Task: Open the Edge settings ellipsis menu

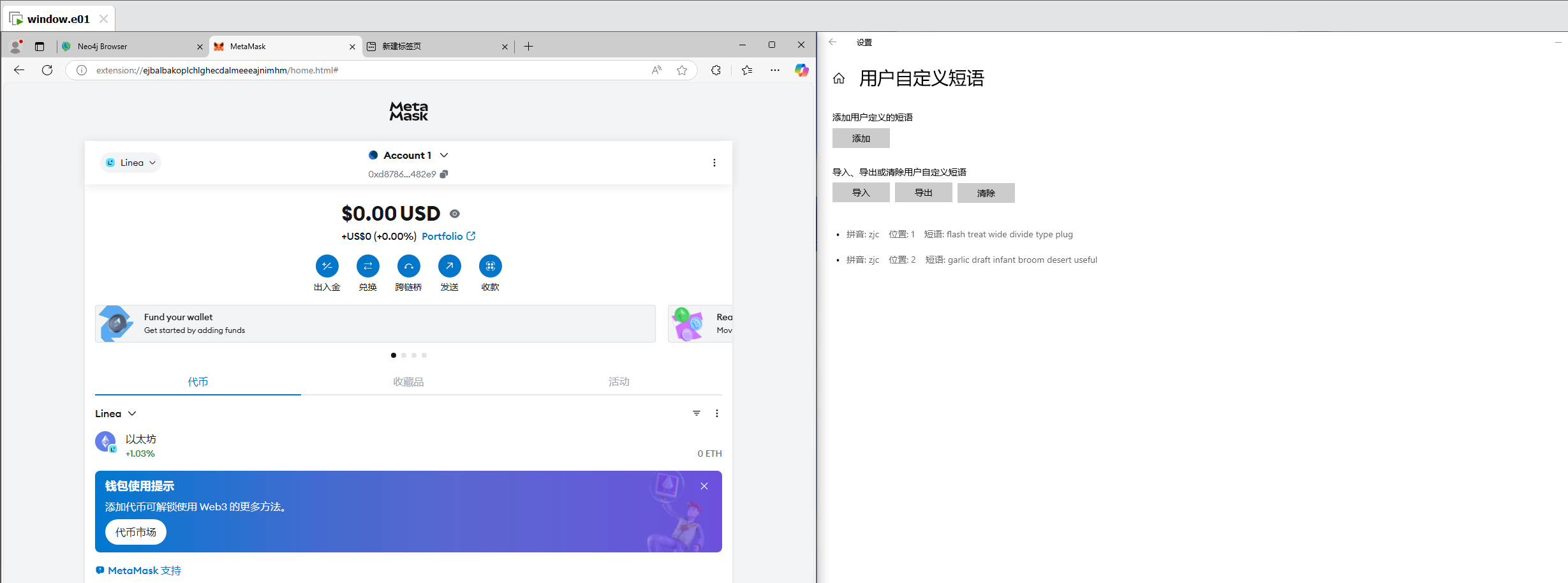Action: coord(774,70)
